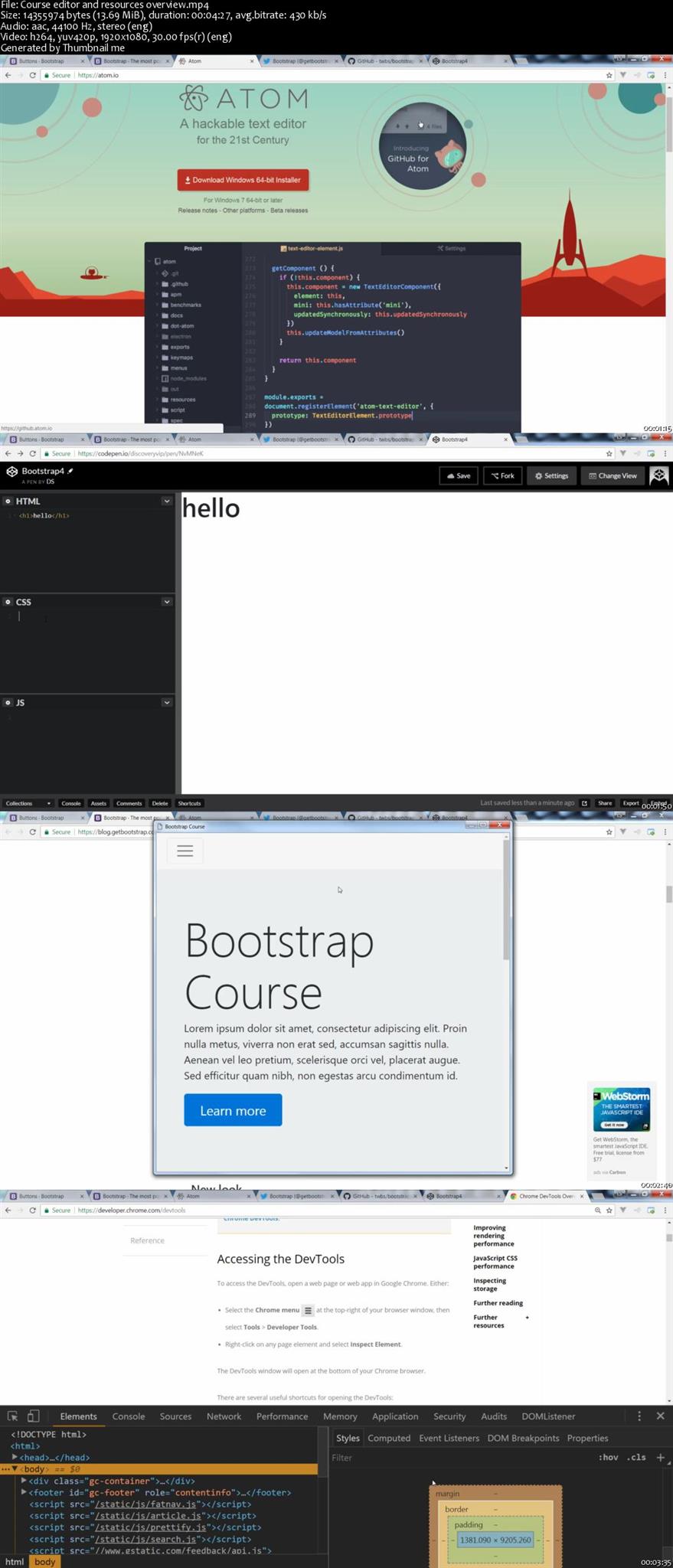Click the blue content box in box model

495,1540
